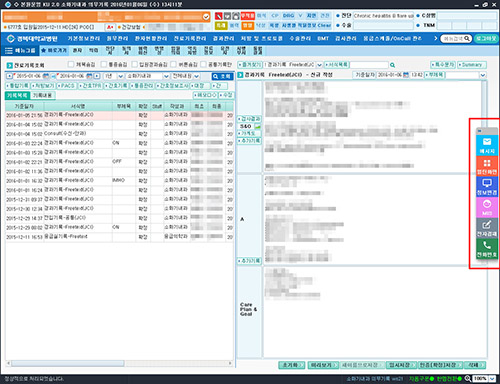This screenshot has height=384, width=500.
Task: Expand the 소화기내과 department dropdown
Action: click(x=166, y=76)
